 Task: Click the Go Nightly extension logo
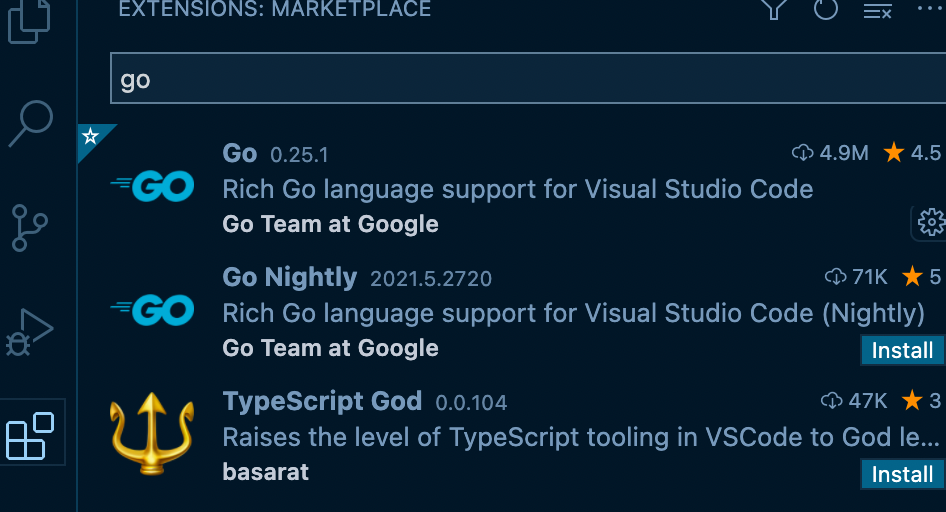coord(152,310)
